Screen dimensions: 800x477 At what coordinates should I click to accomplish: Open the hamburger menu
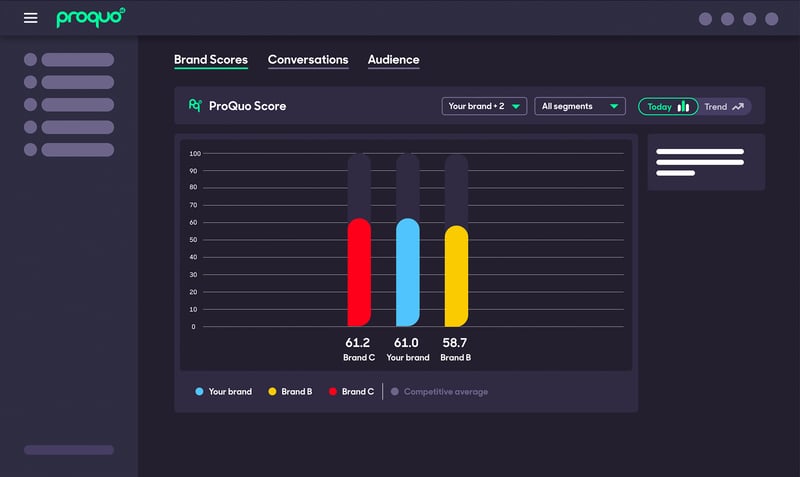point(31,18)
